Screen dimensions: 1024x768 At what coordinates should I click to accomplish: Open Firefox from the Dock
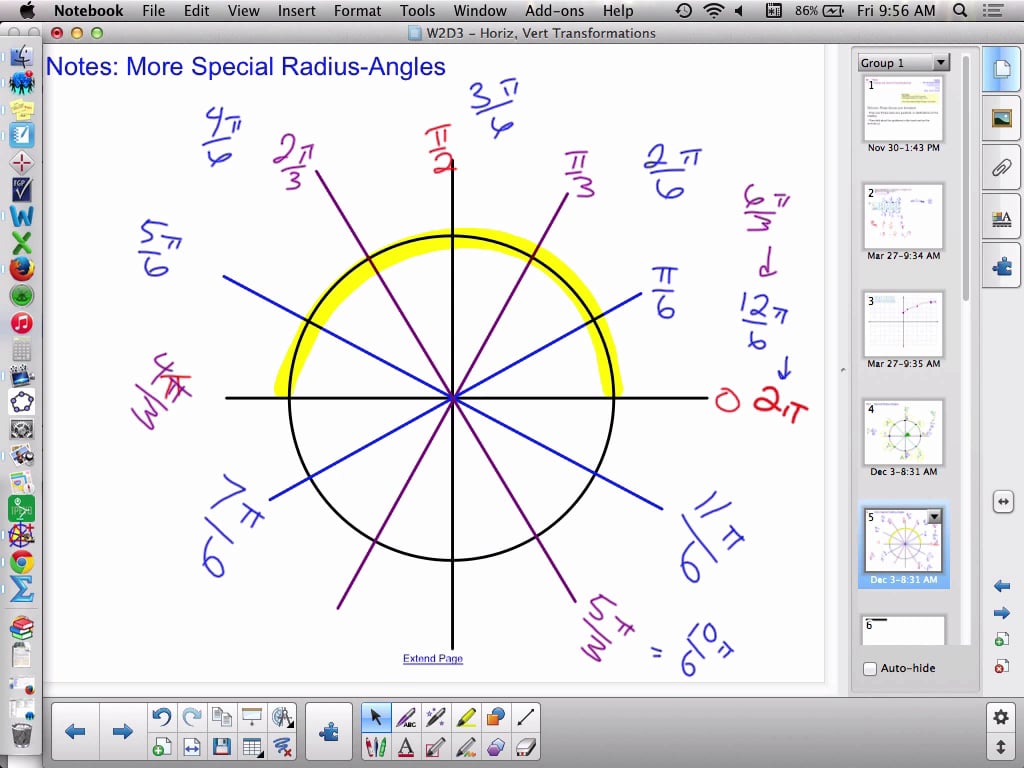(x=22, y=269)
